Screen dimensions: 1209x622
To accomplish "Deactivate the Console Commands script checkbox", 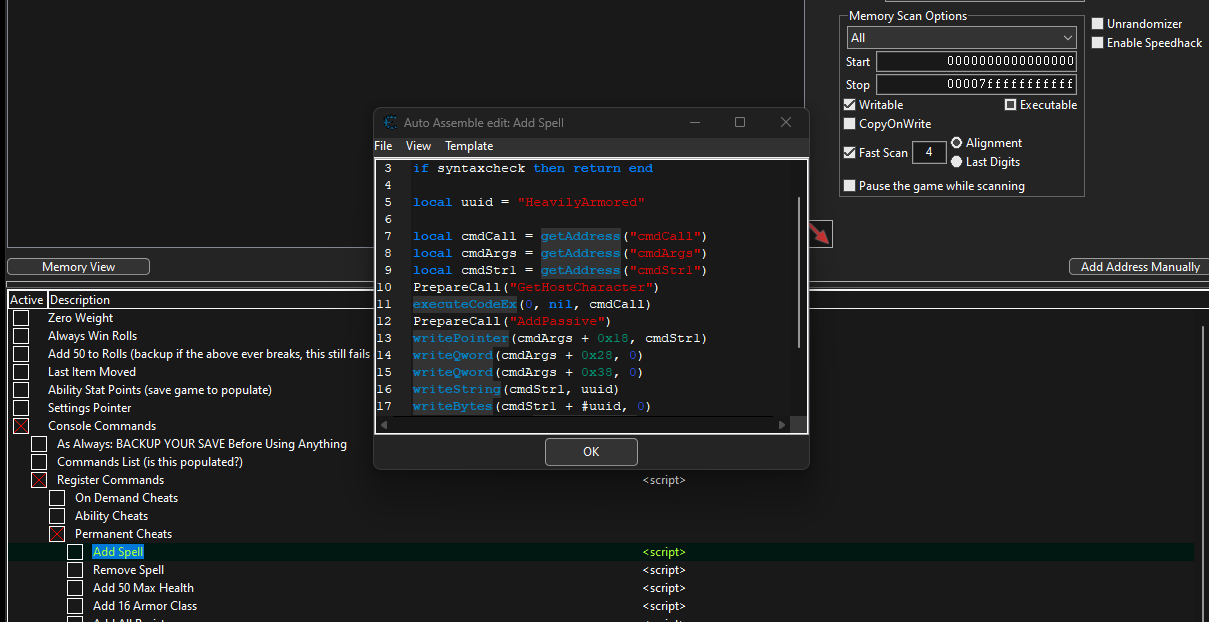I will point(21,426).
